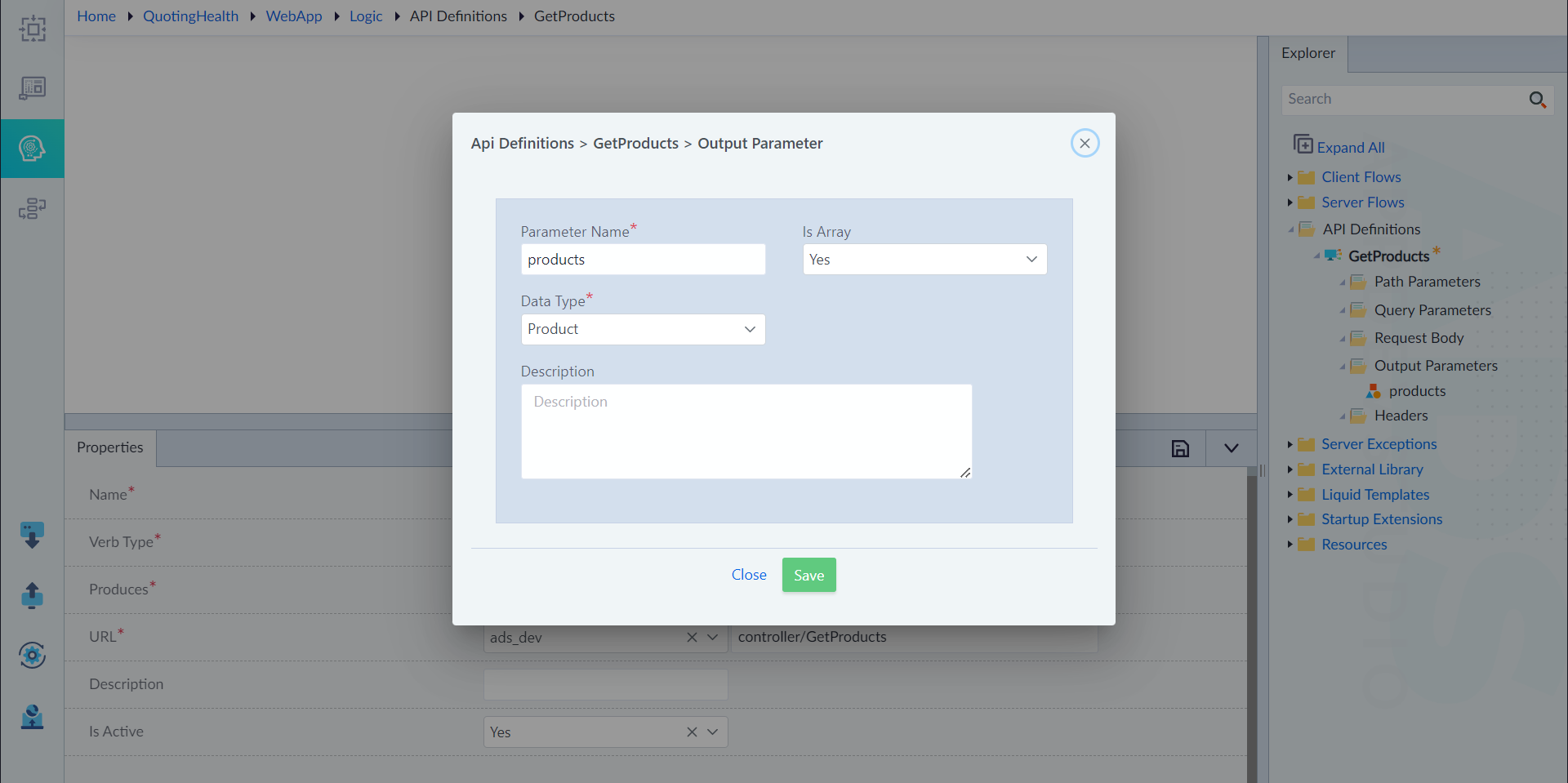Image resolution: width=1568 pixels, height=783 pixels.
Task: Open External Library folder label
Action: coord(1372,469)
